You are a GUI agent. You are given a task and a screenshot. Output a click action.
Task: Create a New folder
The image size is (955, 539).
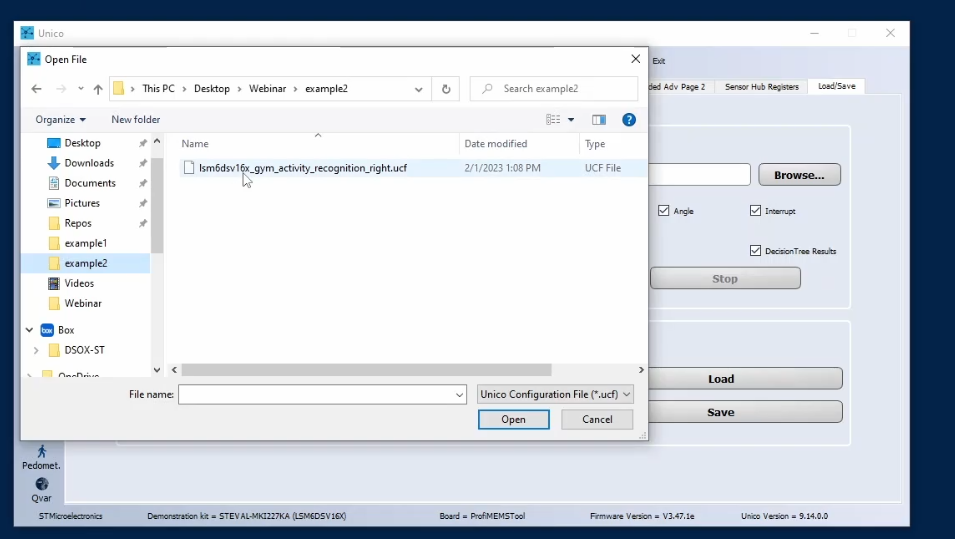pyautogui.click(x=136, y=119)
